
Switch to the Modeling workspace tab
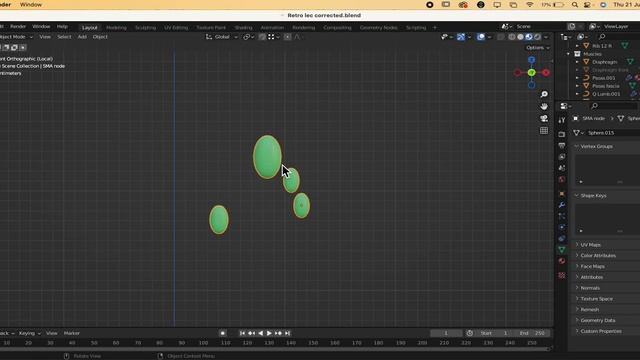[116, 28]
